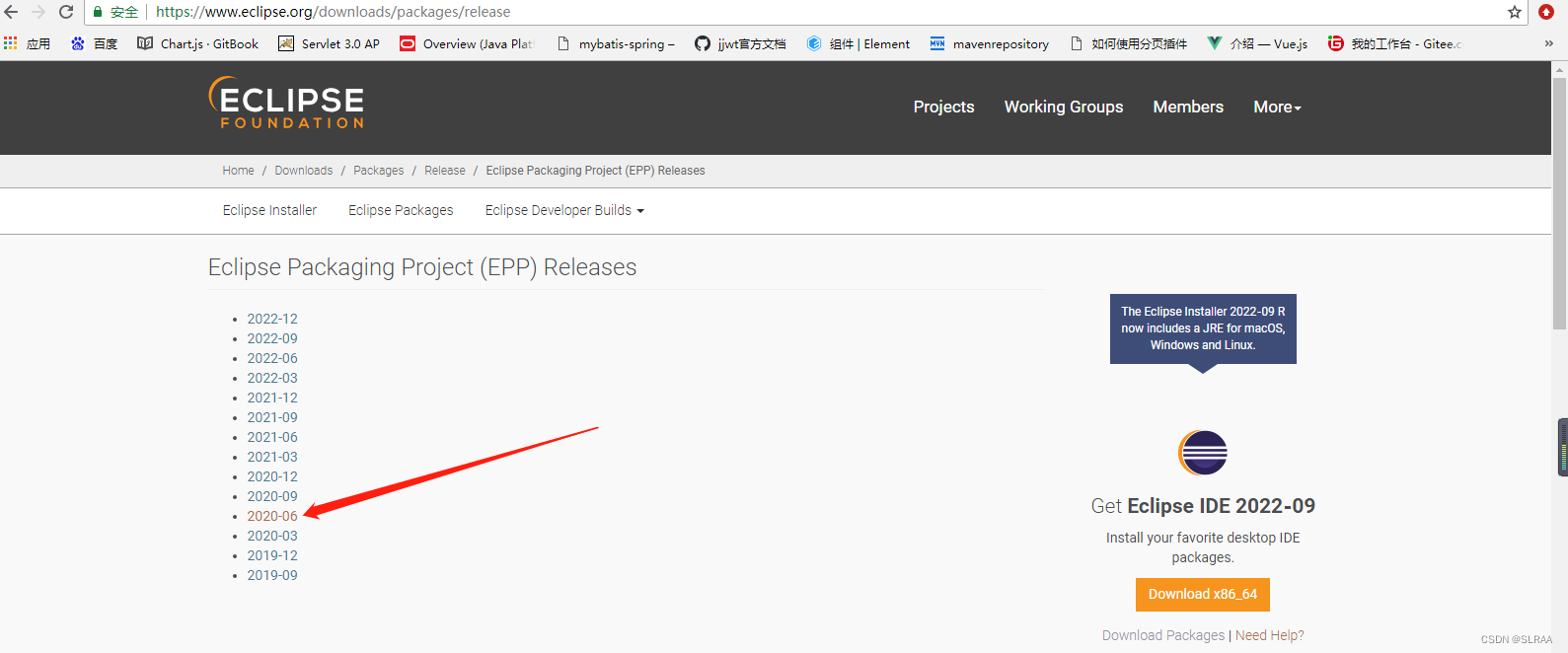Click the browser forward arrow
The image size is (1568, 653).
[38, 12]
